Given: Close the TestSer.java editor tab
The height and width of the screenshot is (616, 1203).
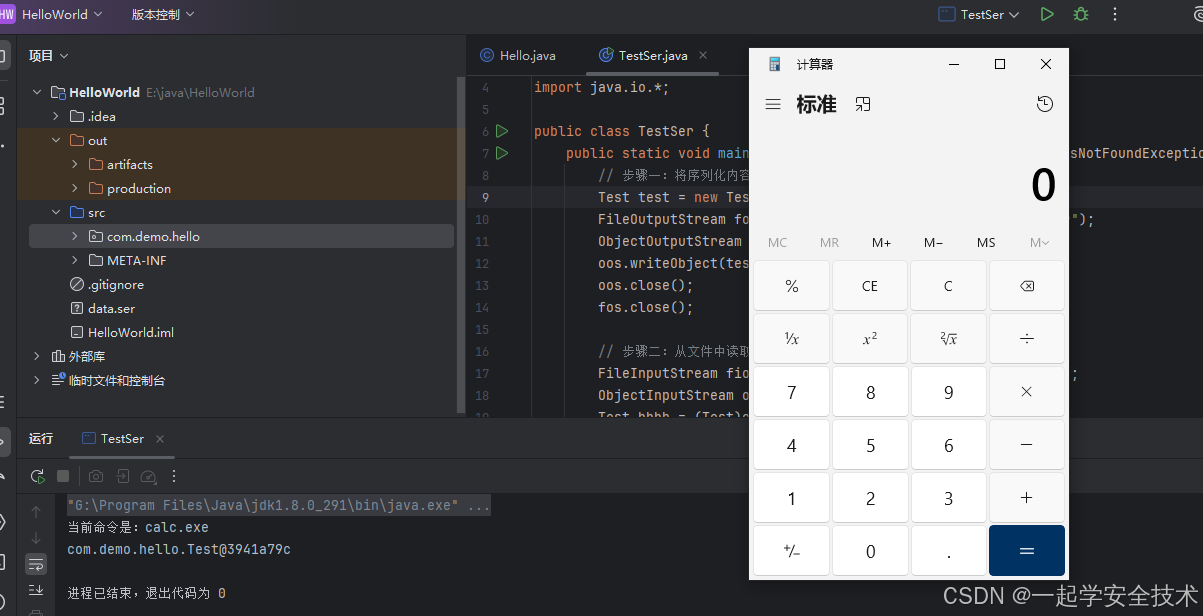Looking at the screenshot, I should [x=703, y=56].
